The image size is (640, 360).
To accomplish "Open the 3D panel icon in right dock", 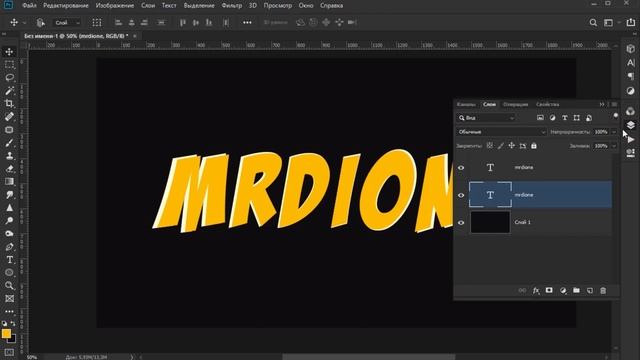I will (631, 49).
